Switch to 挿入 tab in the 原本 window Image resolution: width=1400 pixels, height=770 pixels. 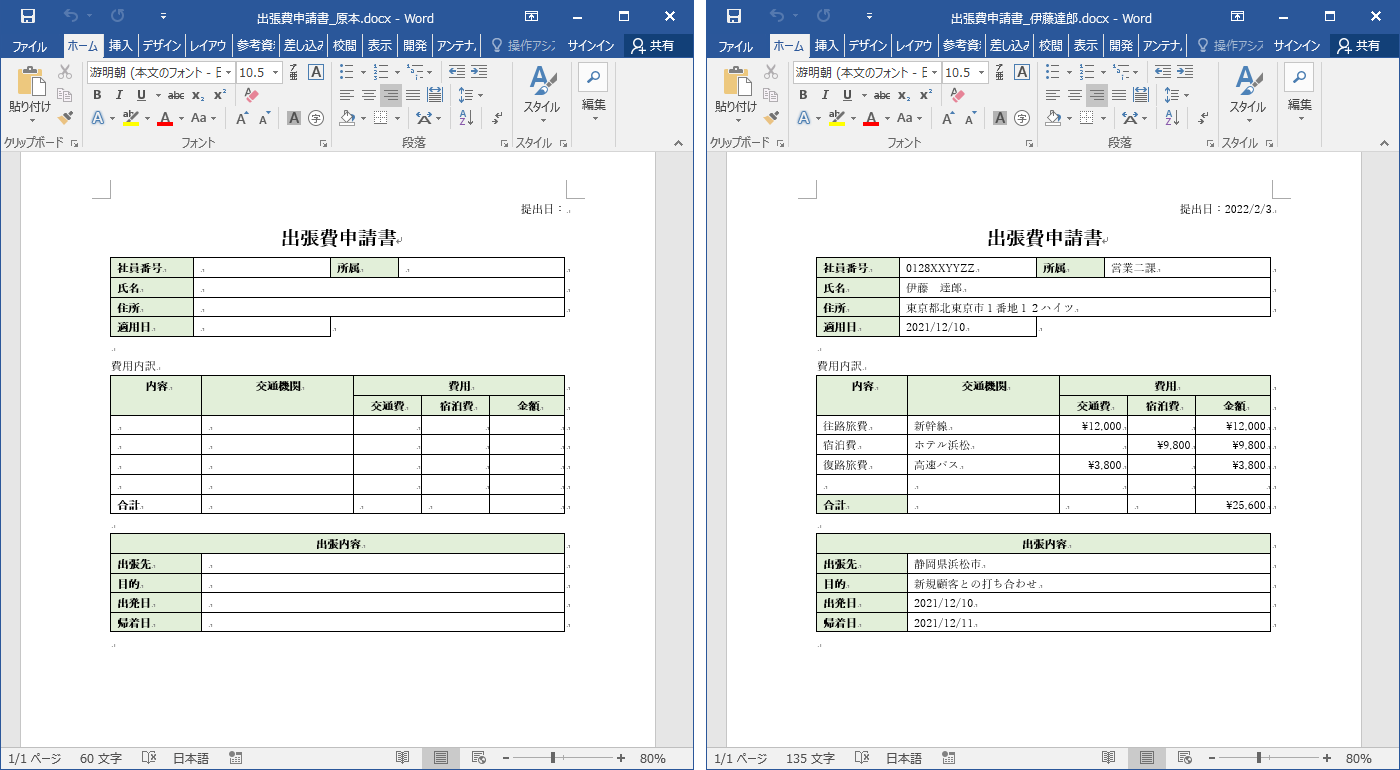click(x=121, y=46)
